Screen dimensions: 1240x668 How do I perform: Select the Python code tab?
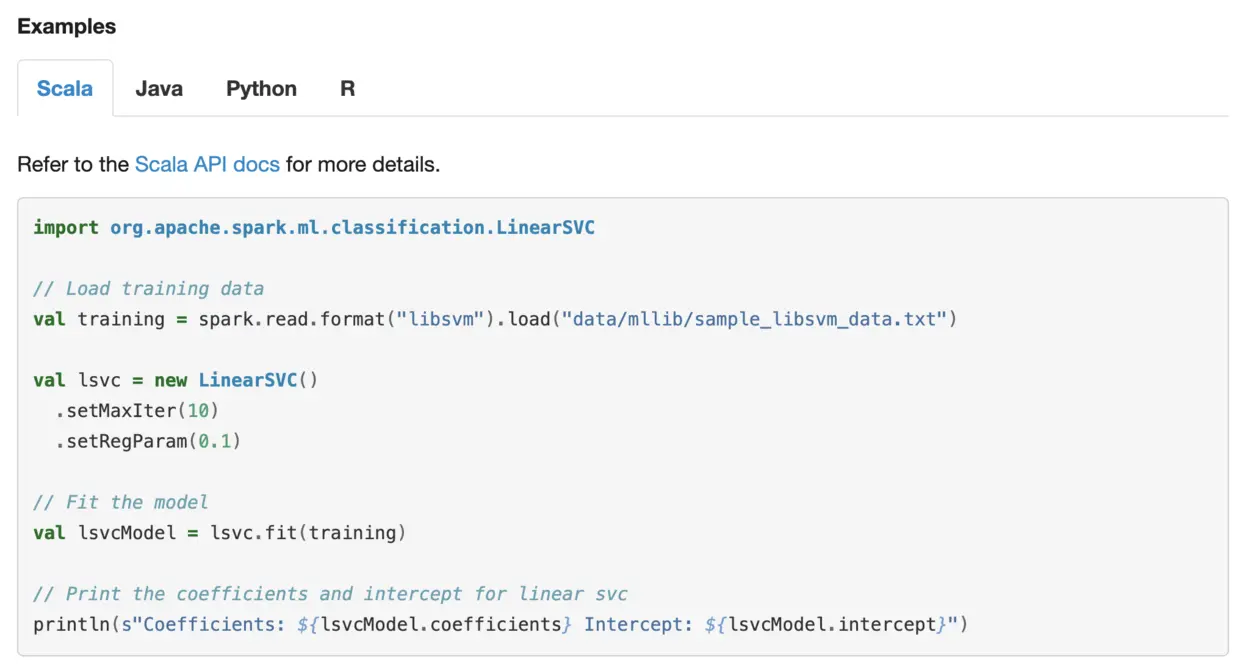point(261,88)
